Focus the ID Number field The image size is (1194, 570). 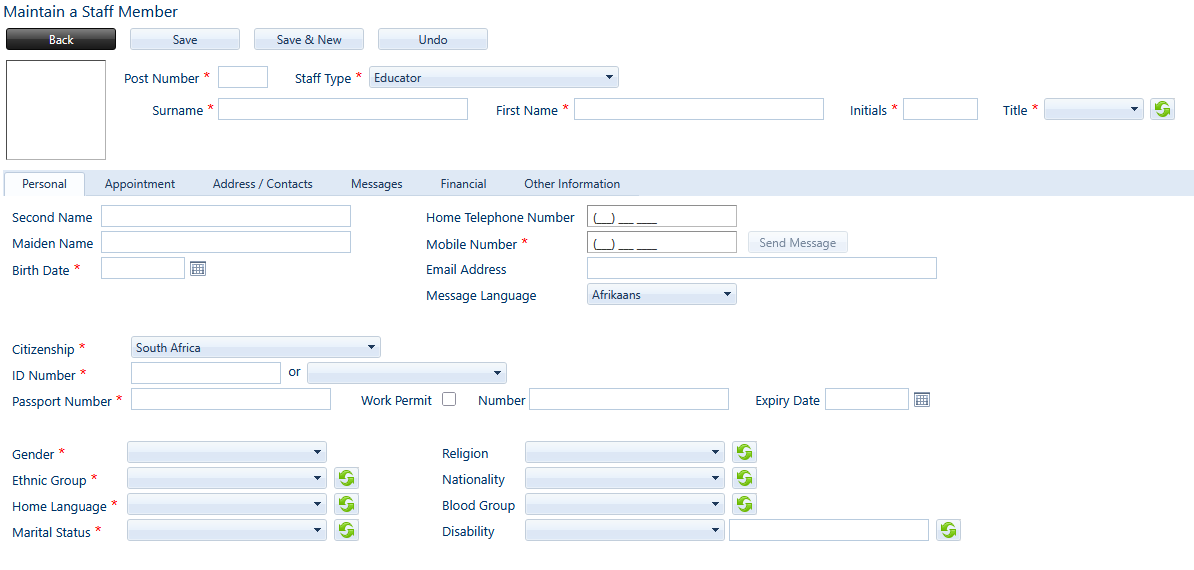(206, 373)
